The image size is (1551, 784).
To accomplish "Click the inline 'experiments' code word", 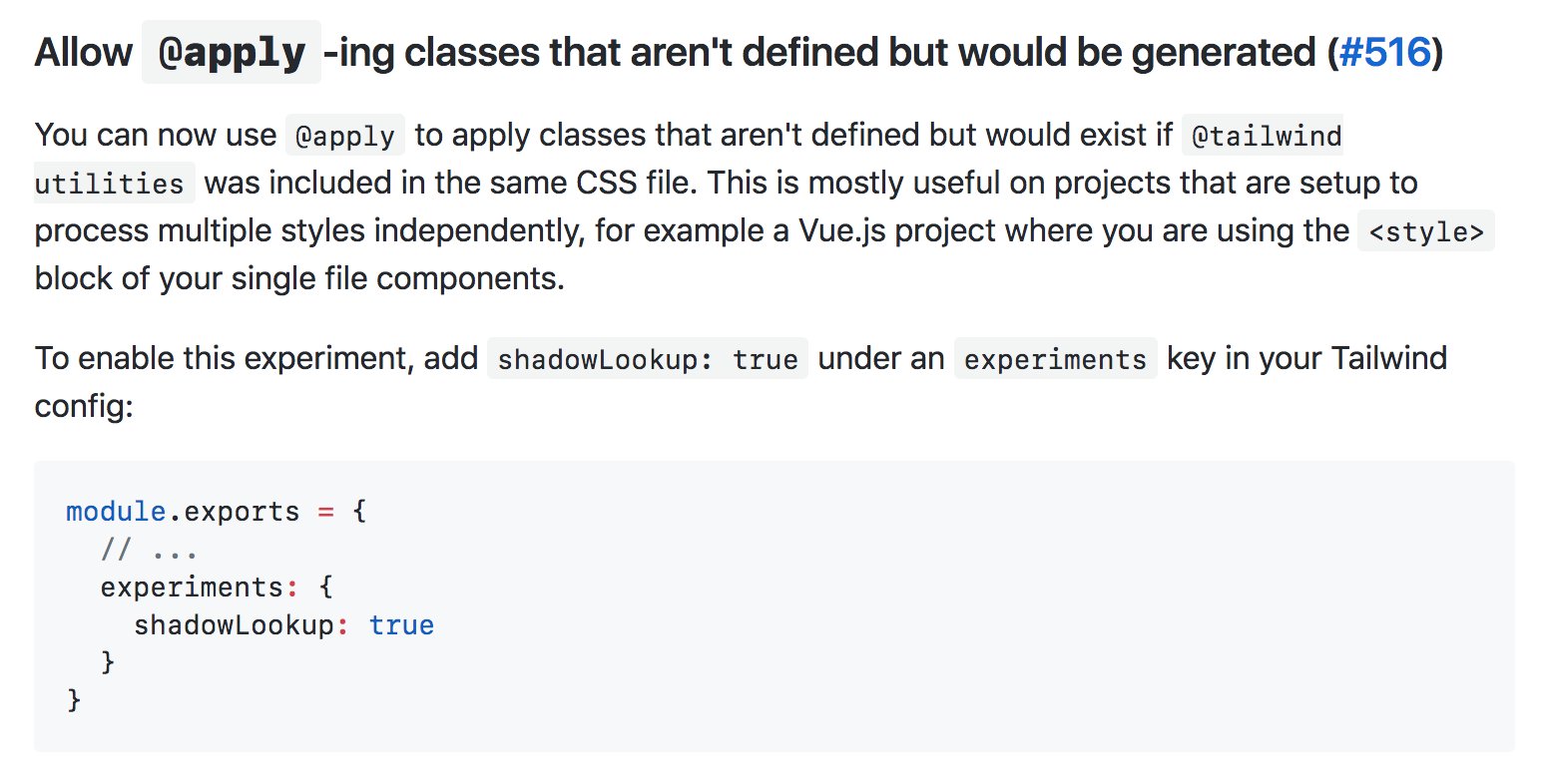I will 1056,359.
